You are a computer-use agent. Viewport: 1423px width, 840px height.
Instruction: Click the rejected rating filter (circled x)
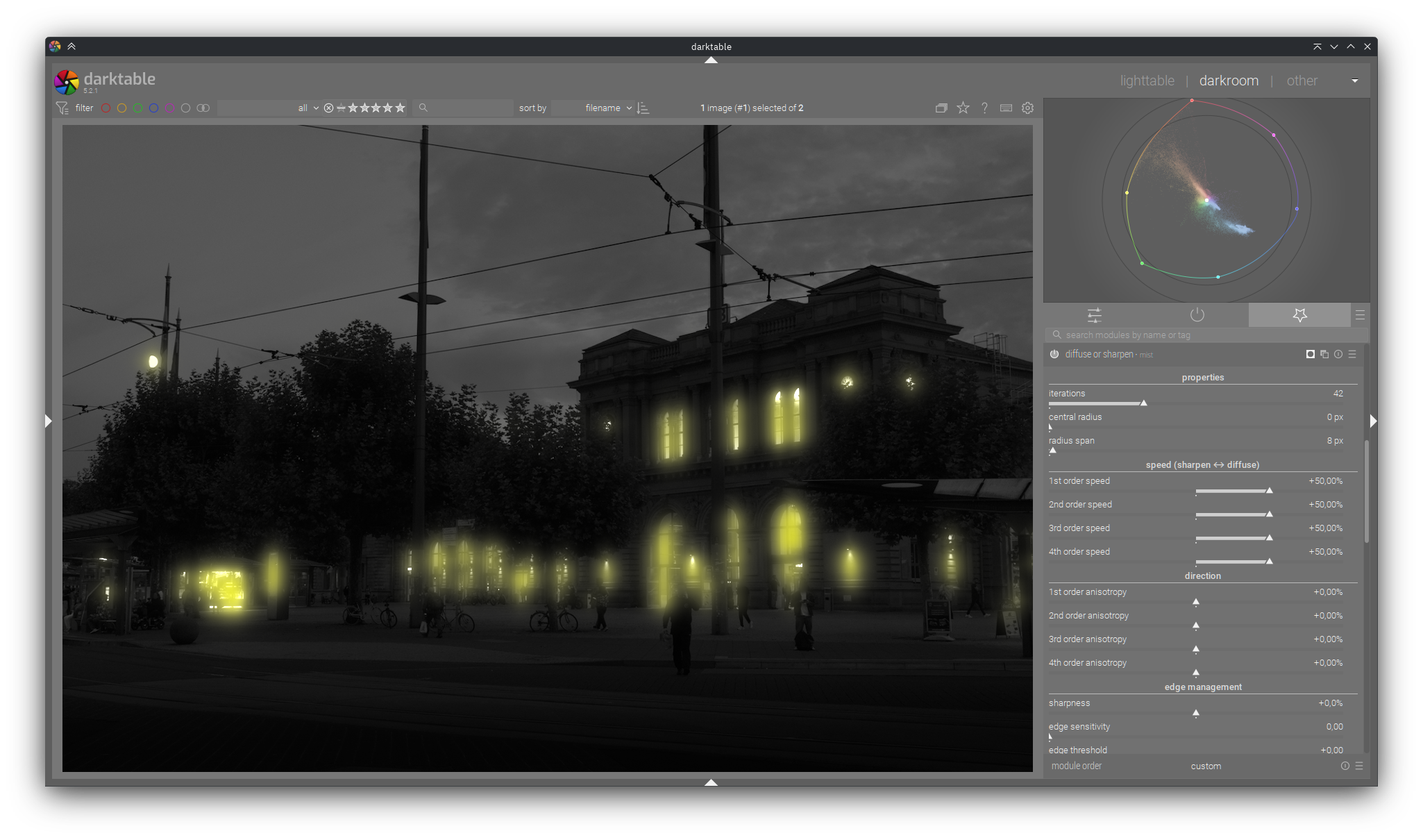329,108
